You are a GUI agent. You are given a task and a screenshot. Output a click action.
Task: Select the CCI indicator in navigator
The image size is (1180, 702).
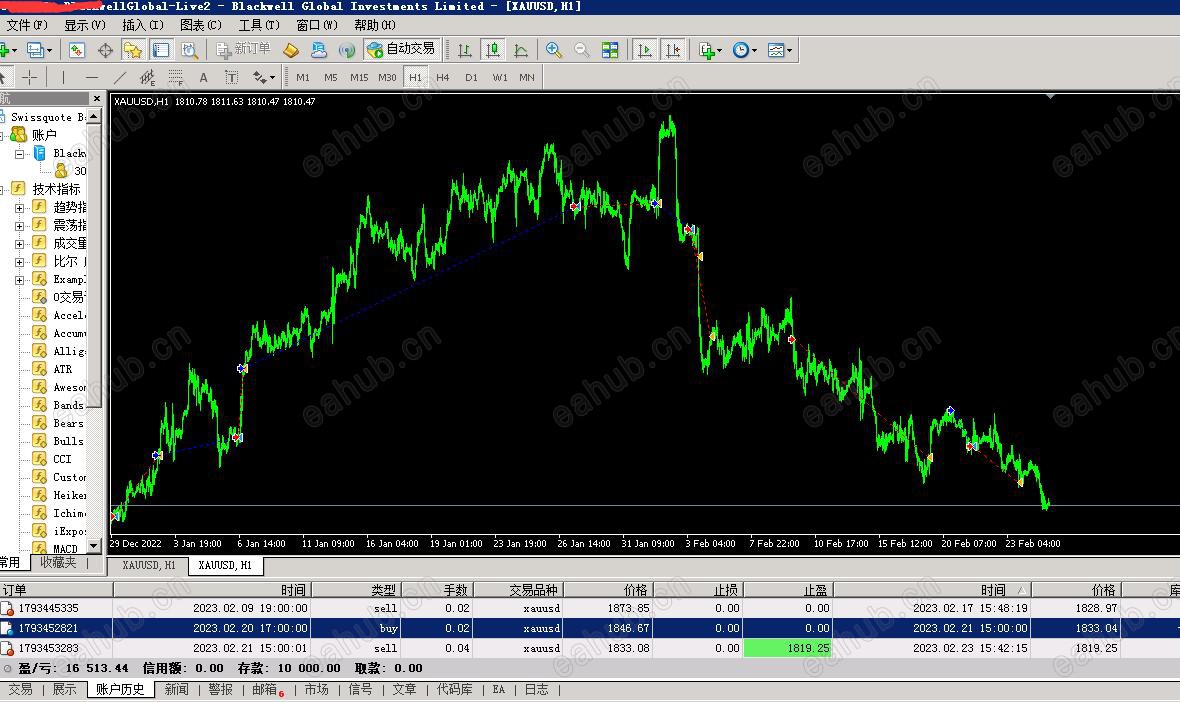coord(62,459)
